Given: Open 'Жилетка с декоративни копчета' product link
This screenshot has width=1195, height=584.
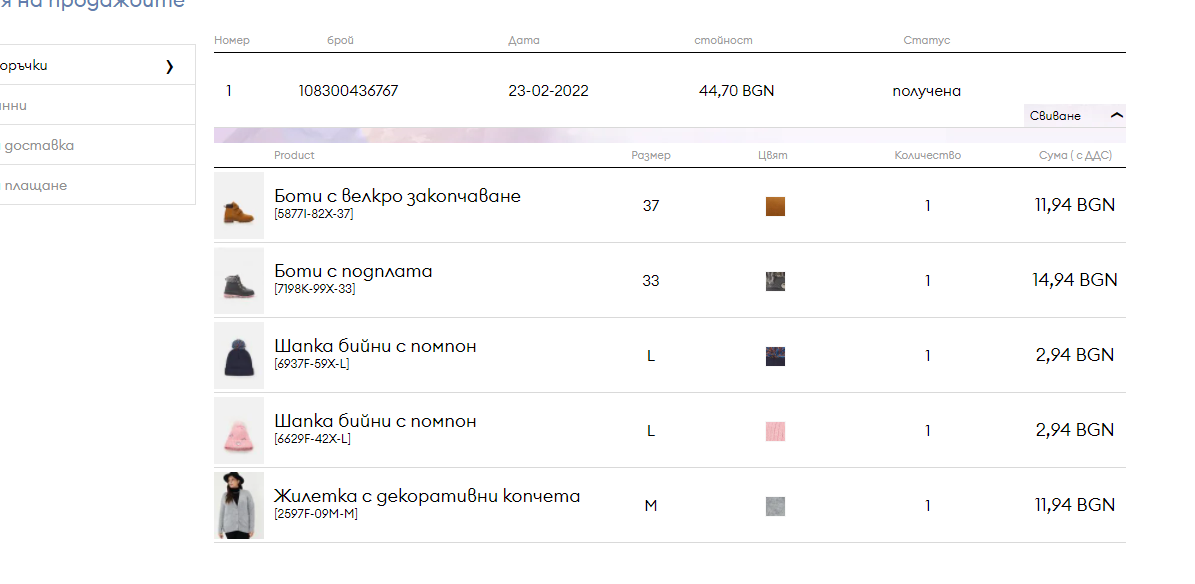Looking at the screenshot, I should click(426, 496).
